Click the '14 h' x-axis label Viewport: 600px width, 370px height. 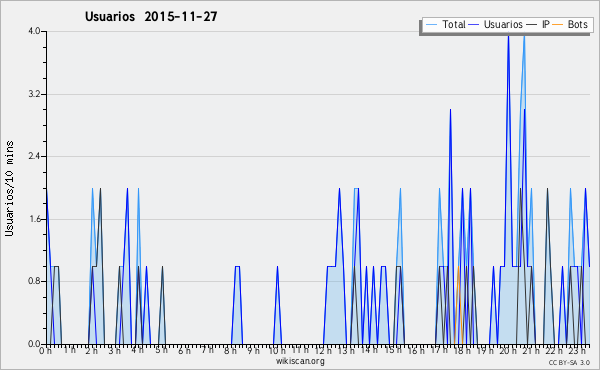point(369,350)
